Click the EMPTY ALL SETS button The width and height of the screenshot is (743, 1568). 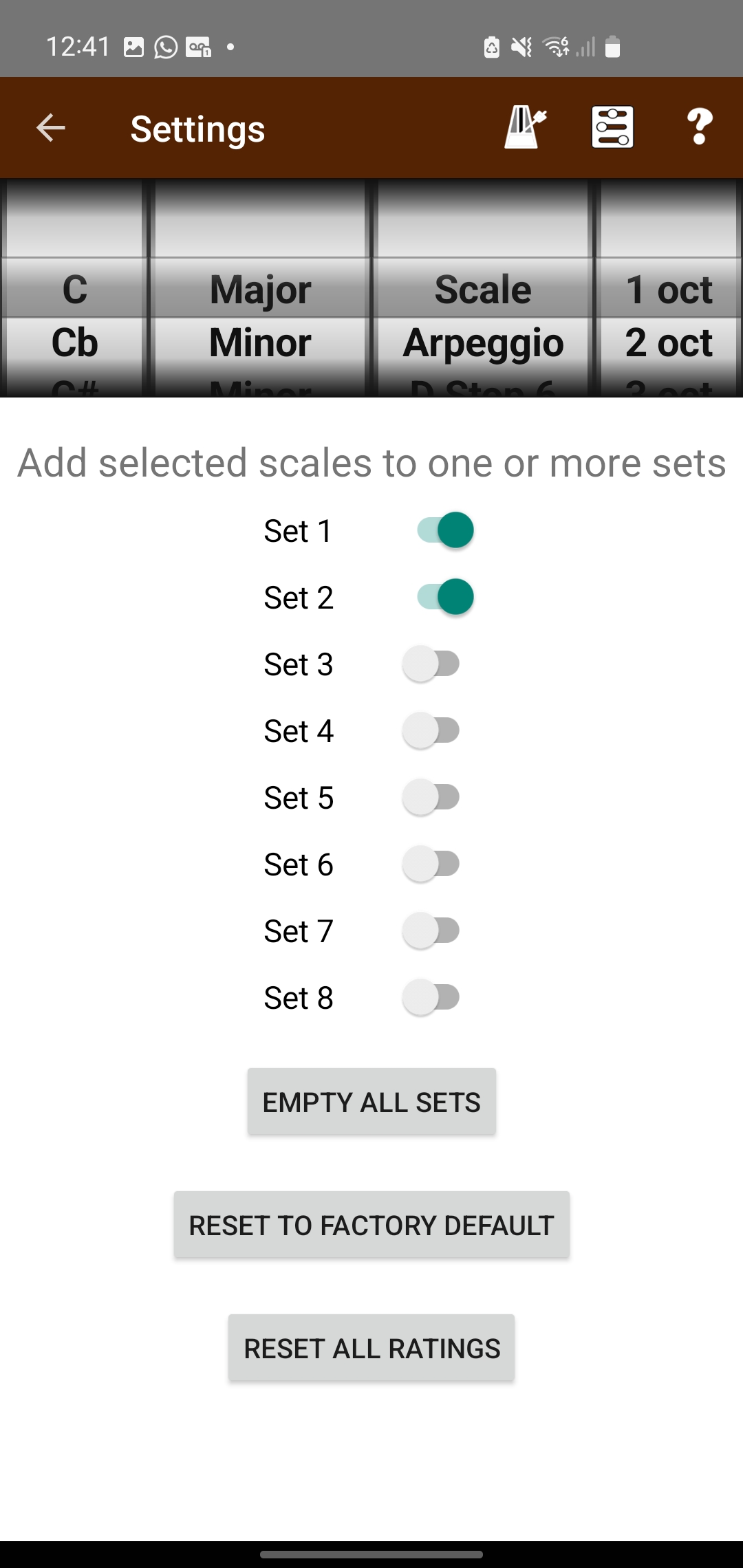pos(371,1102)
